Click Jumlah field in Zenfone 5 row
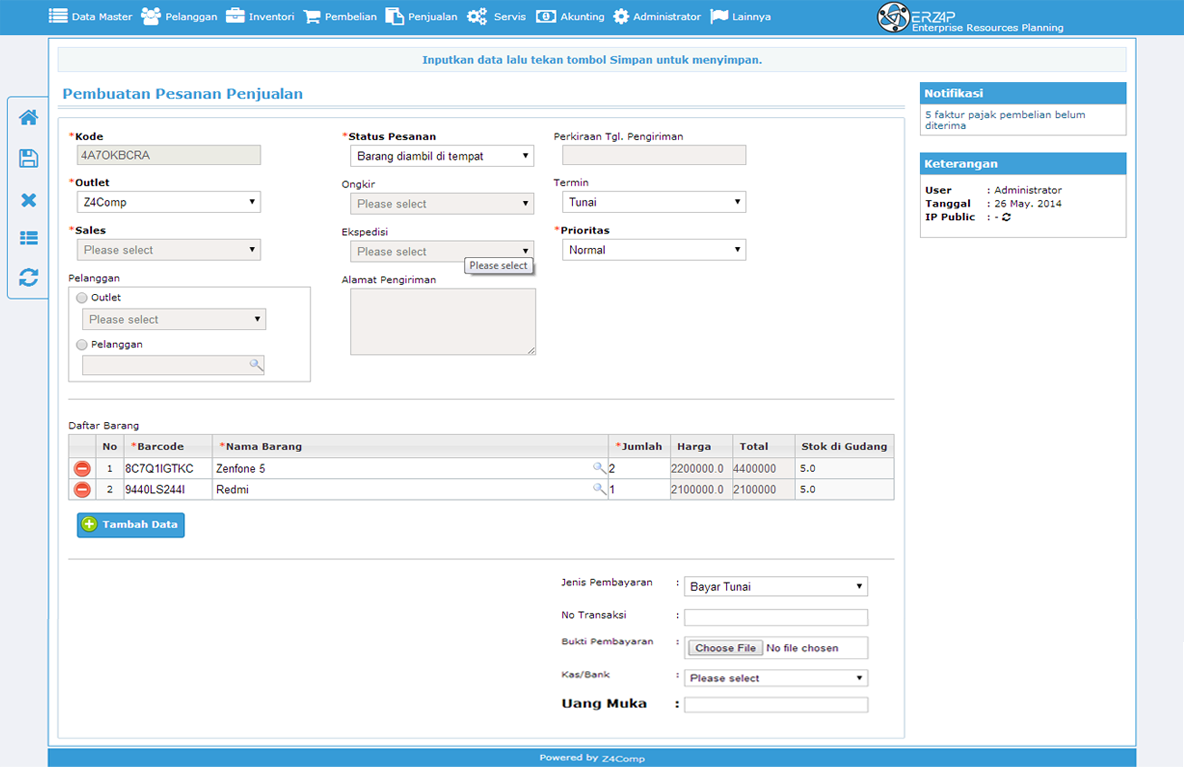This screenshot has width=1185, height=767. [638, 469]
